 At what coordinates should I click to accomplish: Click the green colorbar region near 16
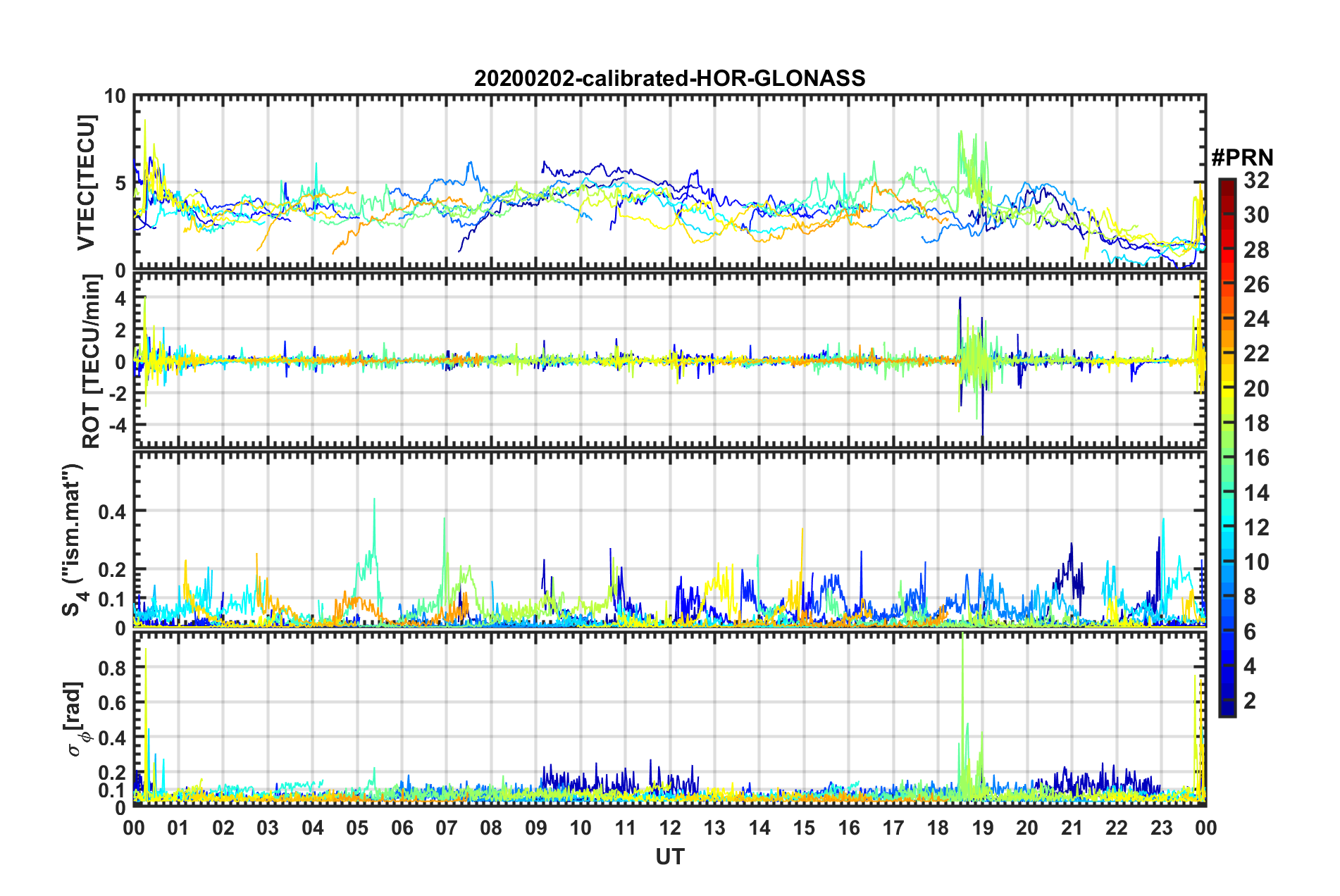[x=1227, y=458]
